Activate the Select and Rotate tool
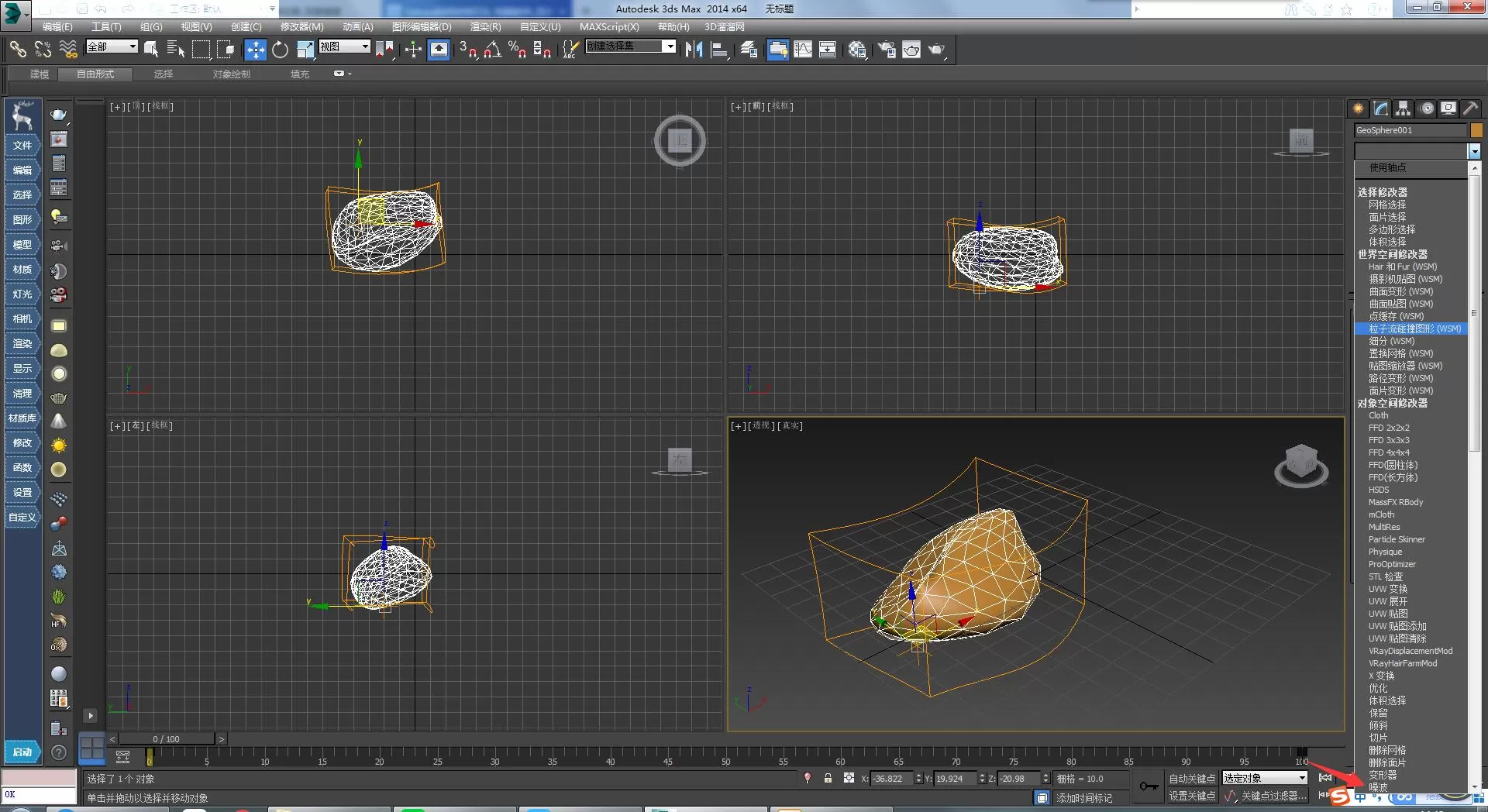The width and height of the screenshot is (1488, 812). (x=280, y=49)
